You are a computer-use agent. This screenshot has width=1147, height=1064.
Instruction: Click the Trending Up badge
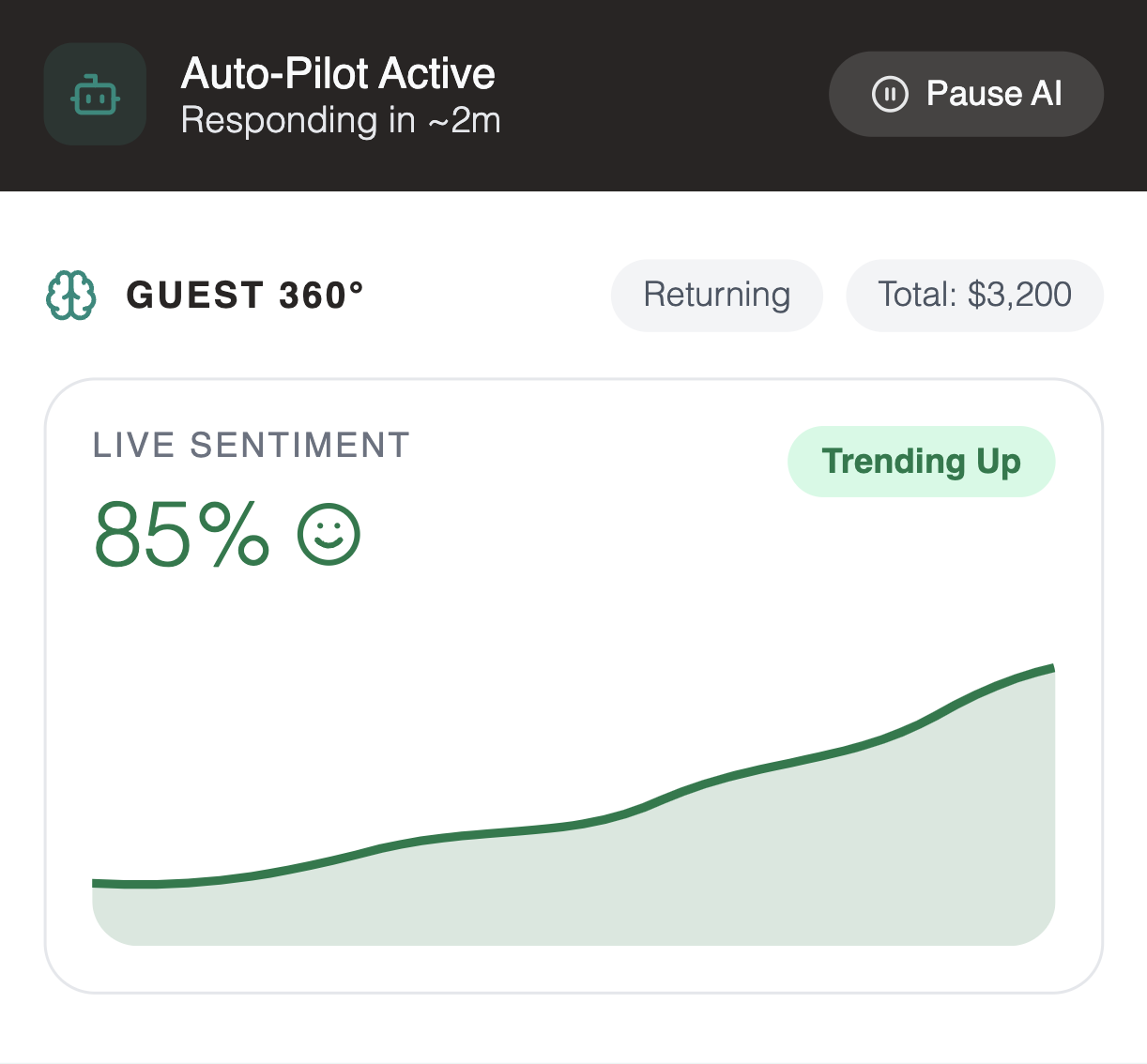coord(921,462)
